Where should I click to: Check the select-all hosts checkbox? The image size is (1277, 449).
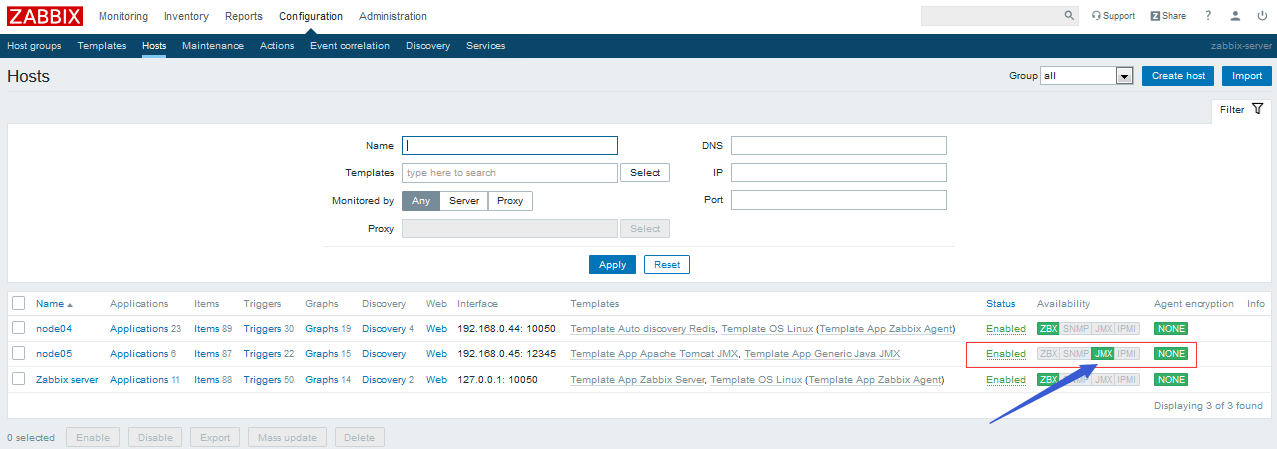19,303
